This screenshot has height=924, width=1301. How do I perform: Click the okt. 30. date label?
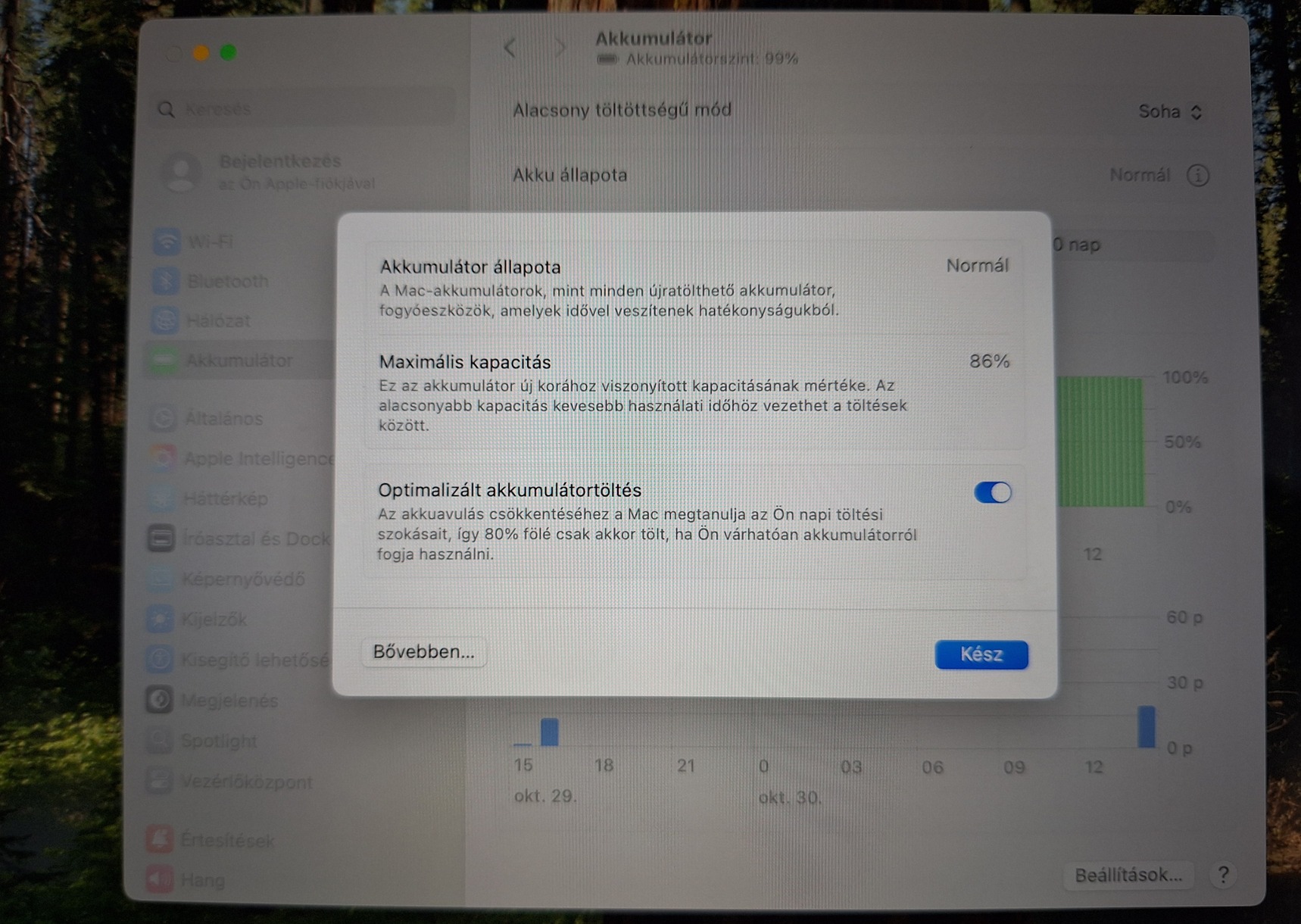point(790,798)
